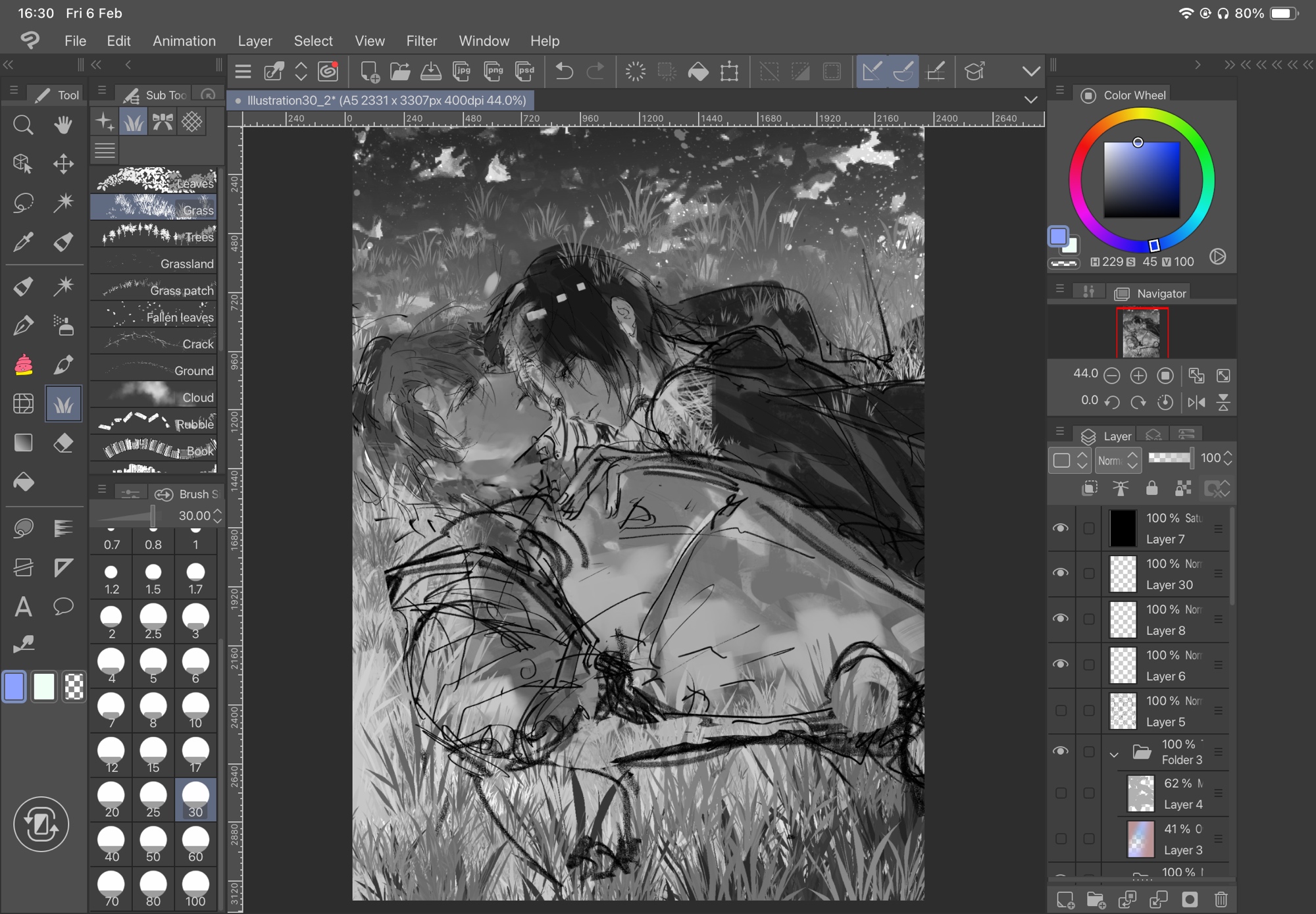
Task: Click the Flip horizontal icon in Navigator
Action: [x=1196, y=402]
